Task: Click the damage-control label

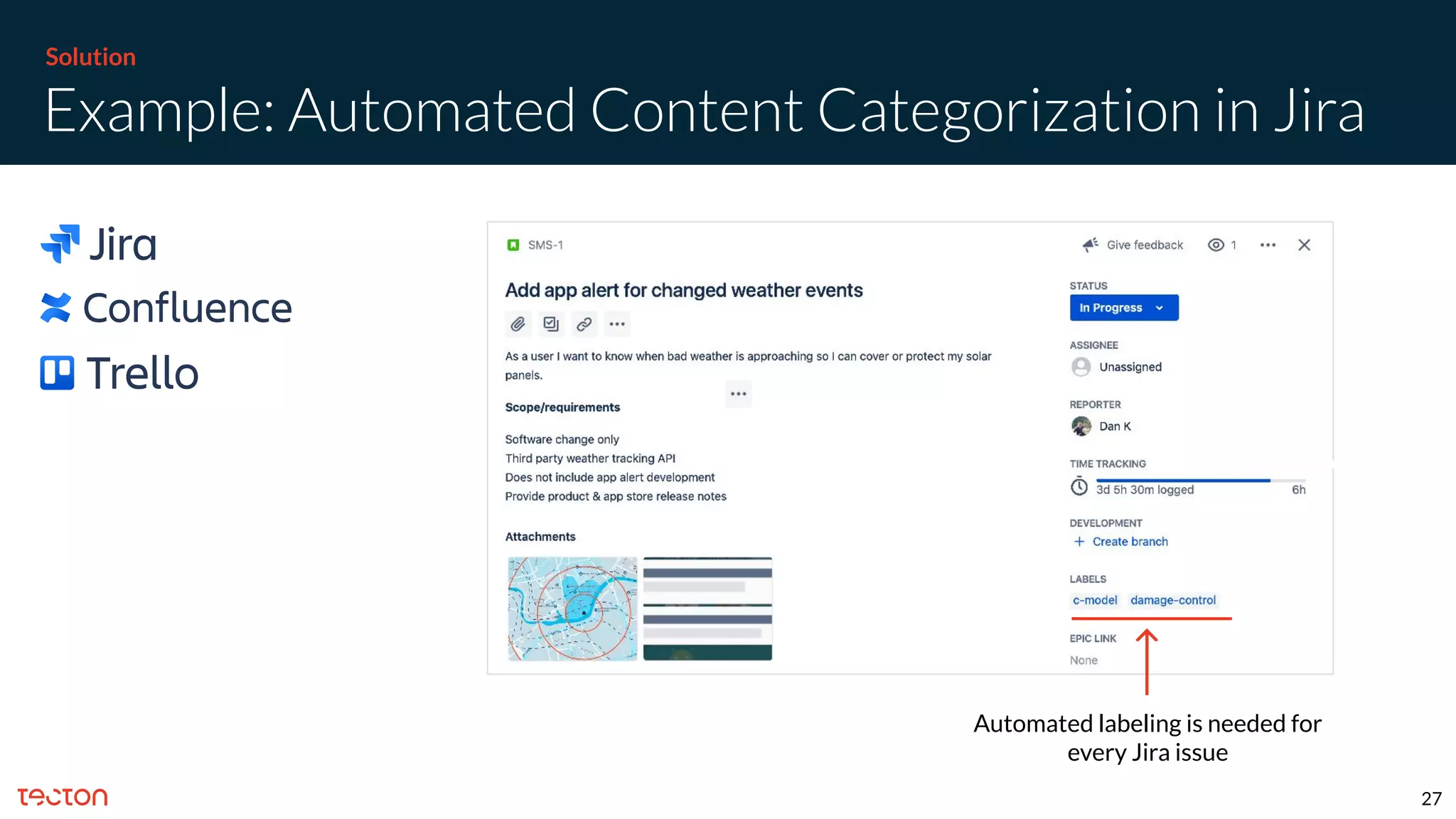Action: pyautogui.click(x=1173, y=600)
